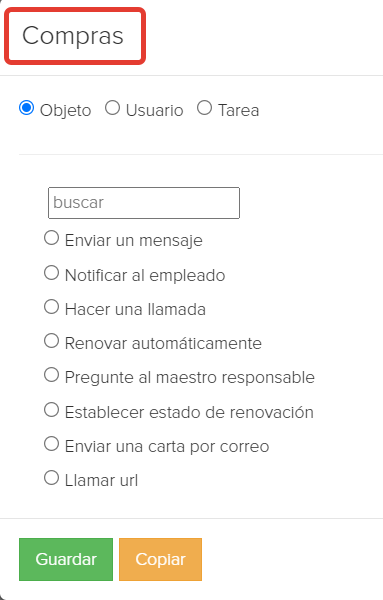Choose the Enviar un mensaje option
The image size is (383, 600).
[51, 238]
